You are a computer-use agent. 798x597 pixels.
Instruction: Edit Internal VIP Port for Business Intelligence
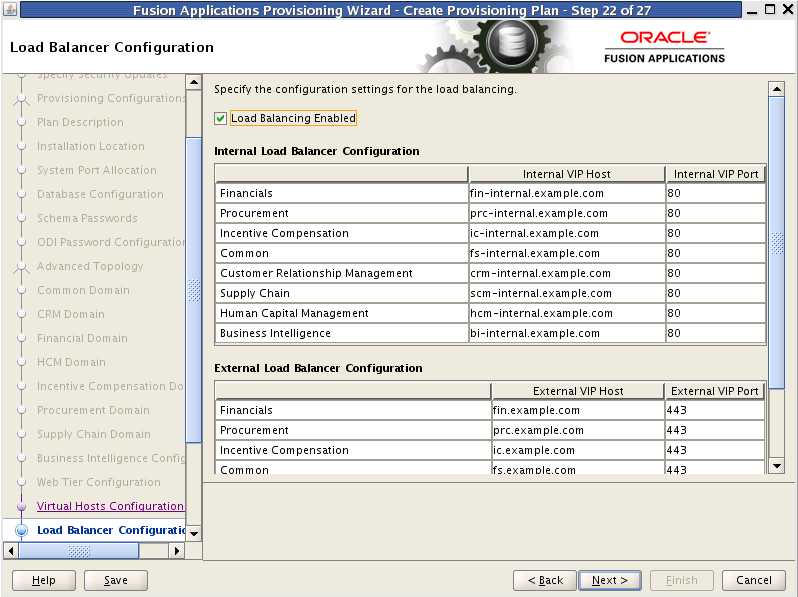point(716,333)
